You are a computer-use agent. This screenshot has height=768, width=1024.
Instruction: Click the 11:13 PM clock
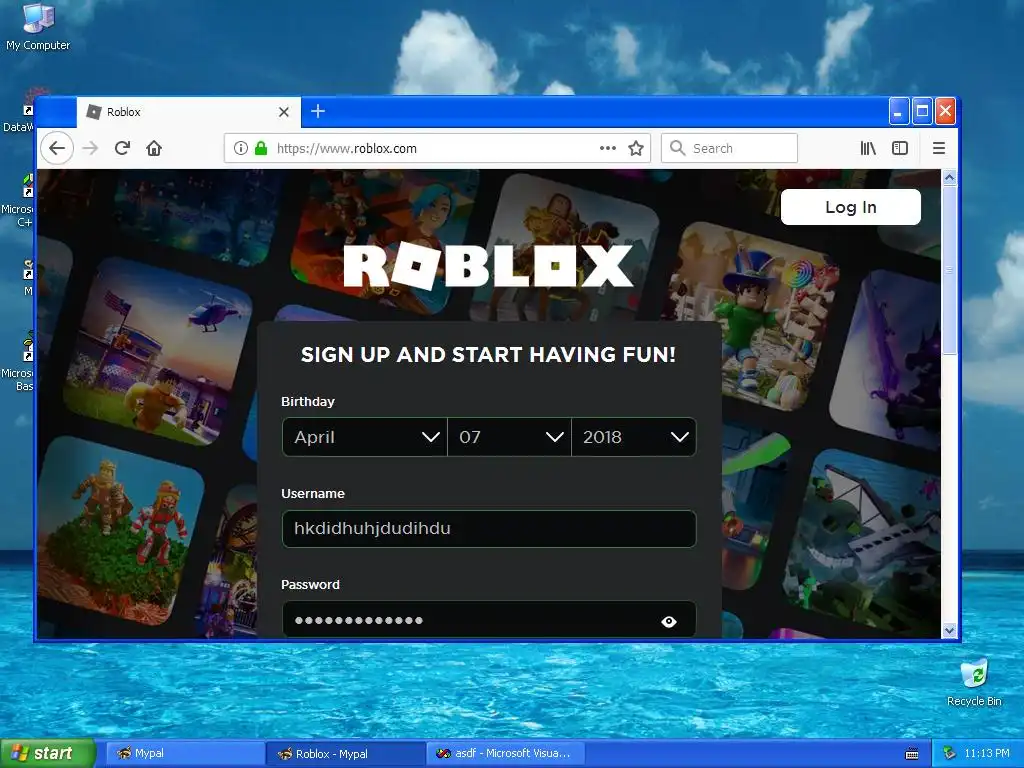point(986,754)
